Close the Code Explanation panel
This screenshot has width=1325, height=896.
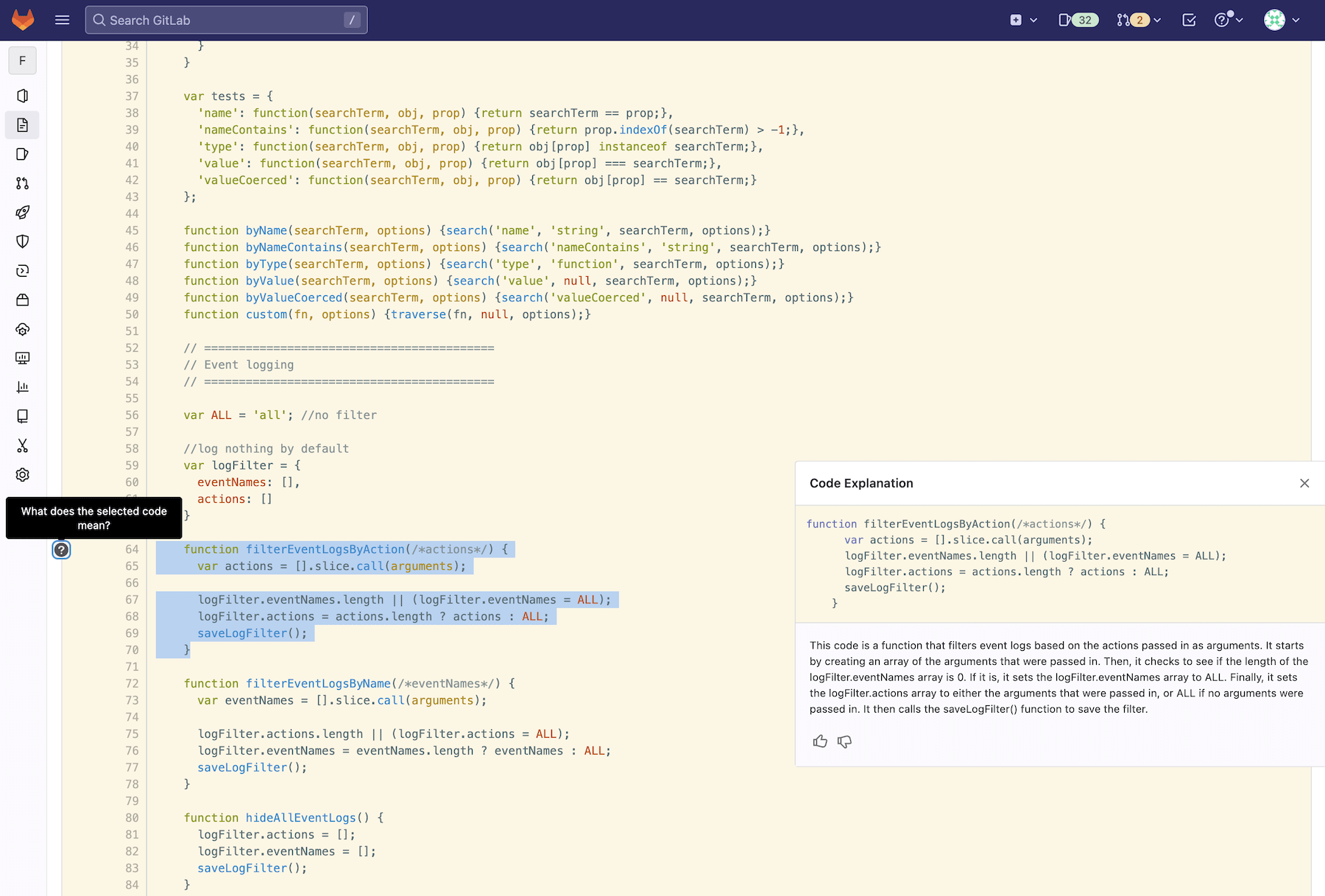coord(1304,483)
